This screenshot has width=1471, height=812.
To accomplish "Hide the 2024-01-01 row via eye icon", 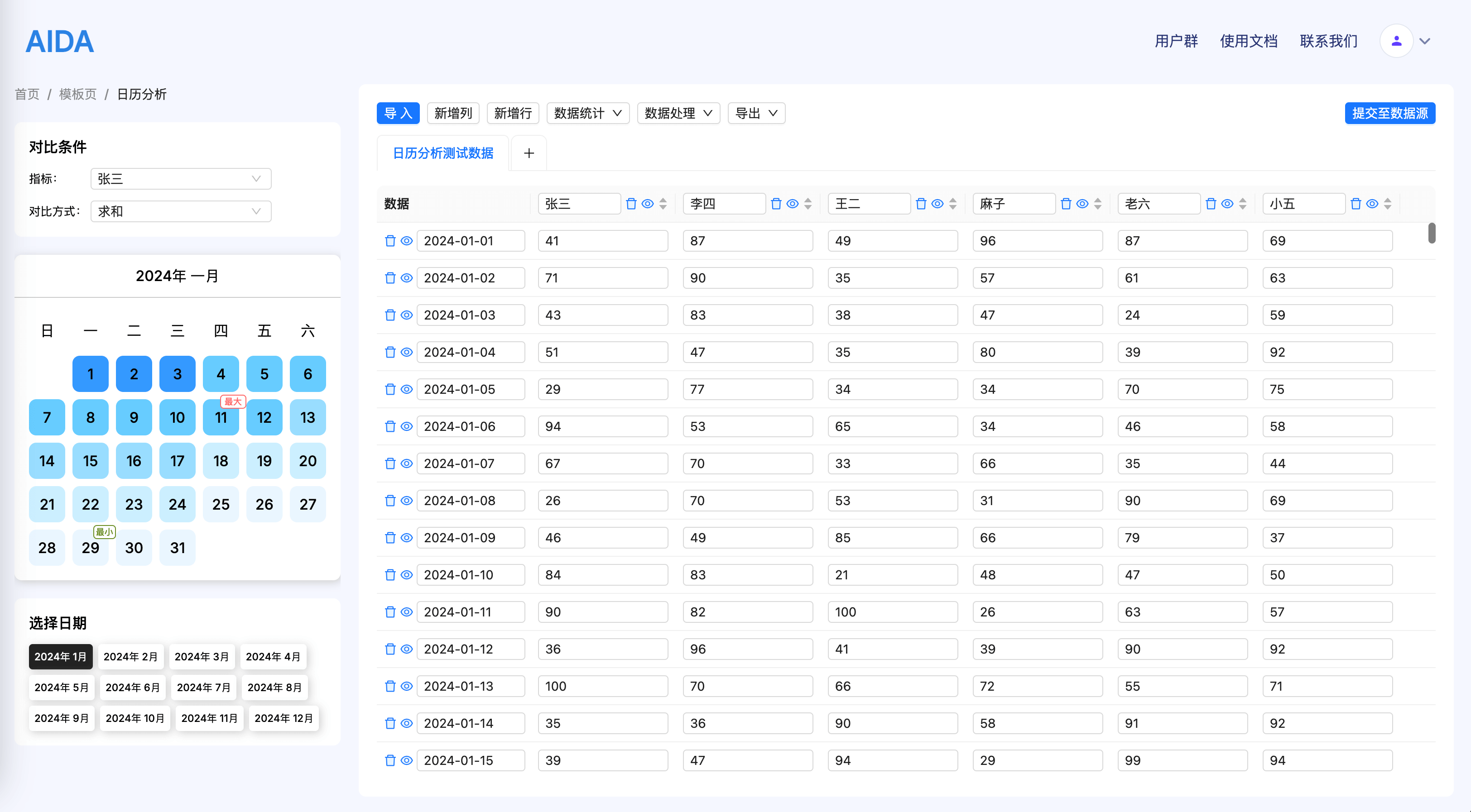I will [x=407, y=241].
